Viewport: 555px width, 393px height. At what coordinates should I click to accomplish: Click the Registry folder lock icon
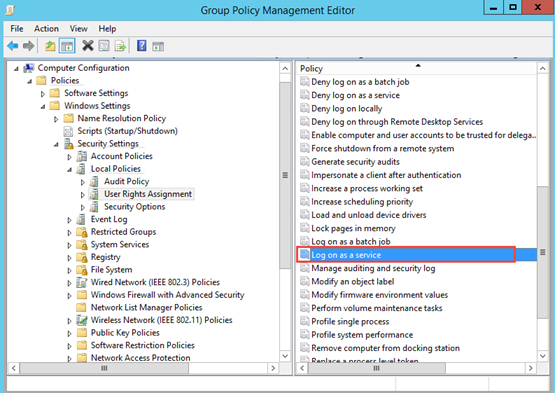[x=82, y=257]
